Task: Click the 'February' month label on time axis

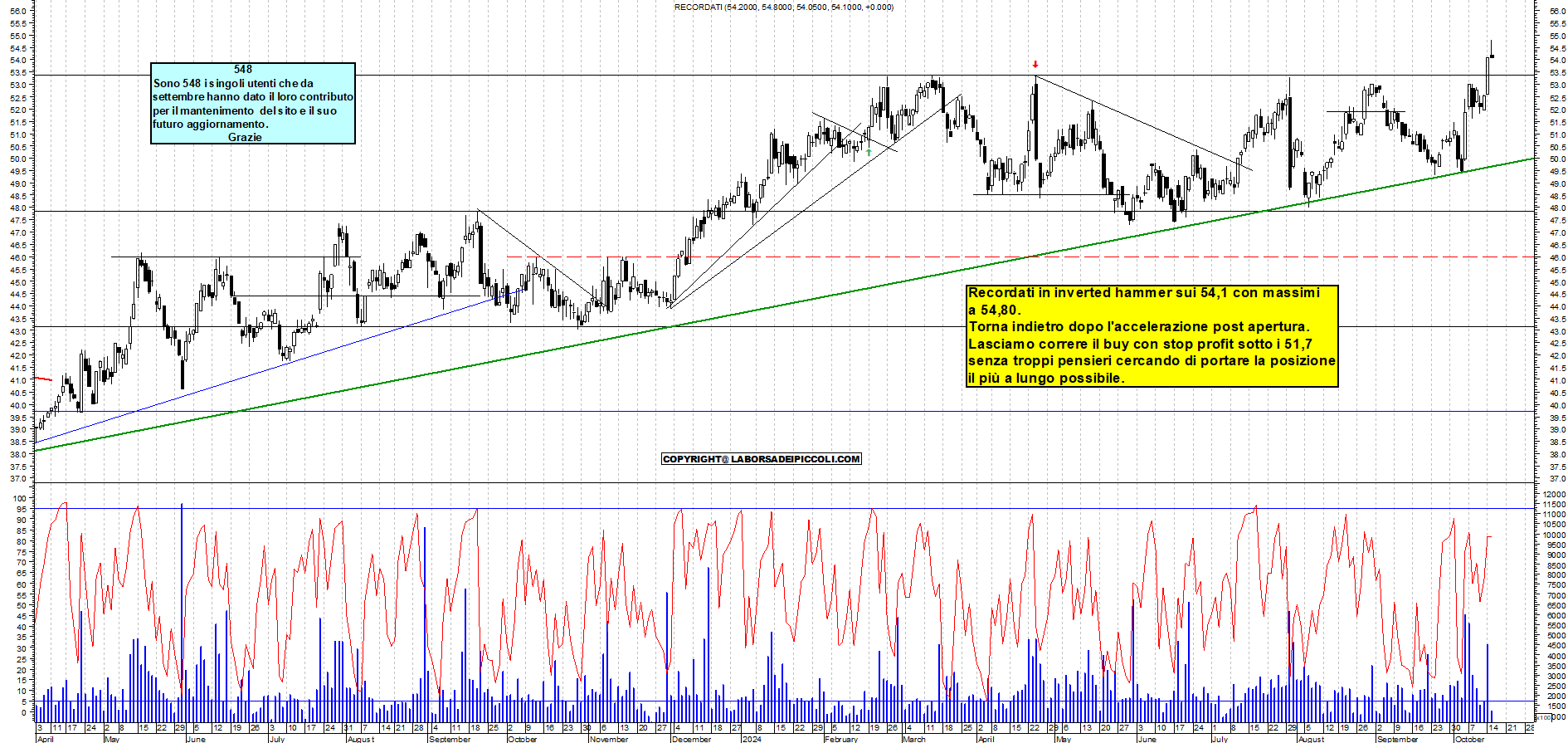Action: pyautogui.click(x=841, y=739)
